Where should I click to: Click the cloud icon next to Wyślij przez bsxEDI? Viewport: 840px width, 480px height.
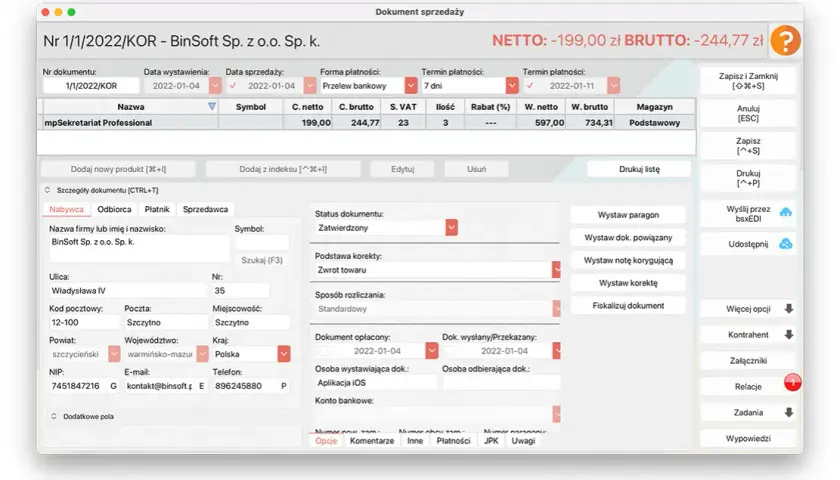pos(785,213)
